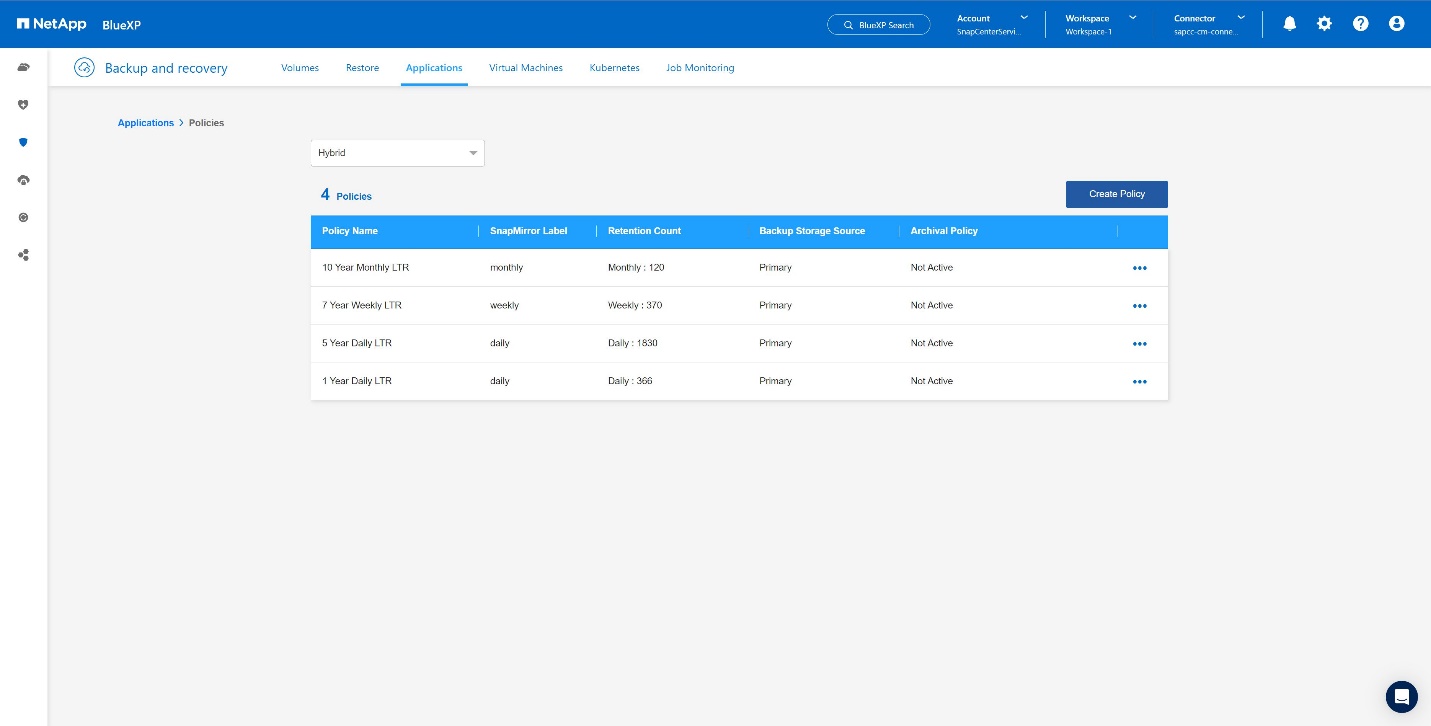Expand the Account dropdown in header
1431x726 pixels.
992,24
